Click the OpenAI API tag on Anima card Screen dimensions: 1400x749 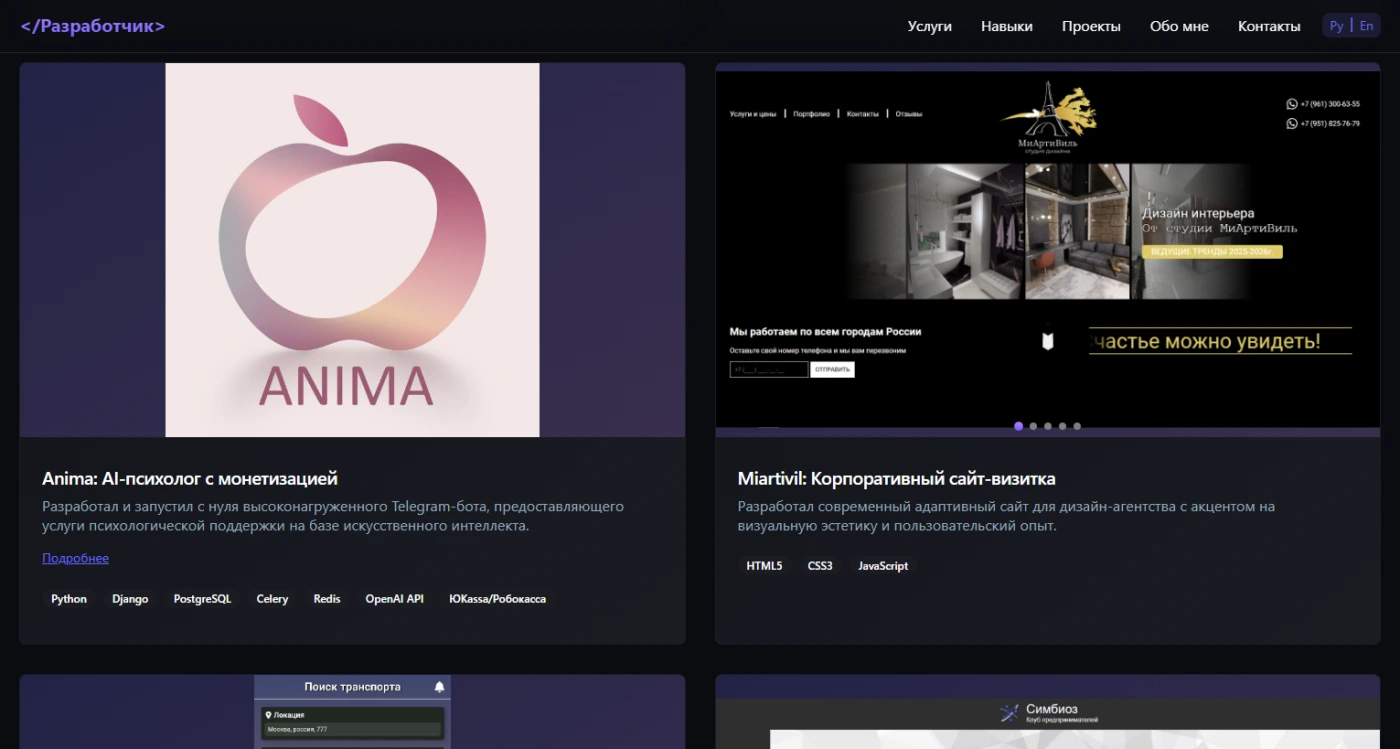[394, 599]
